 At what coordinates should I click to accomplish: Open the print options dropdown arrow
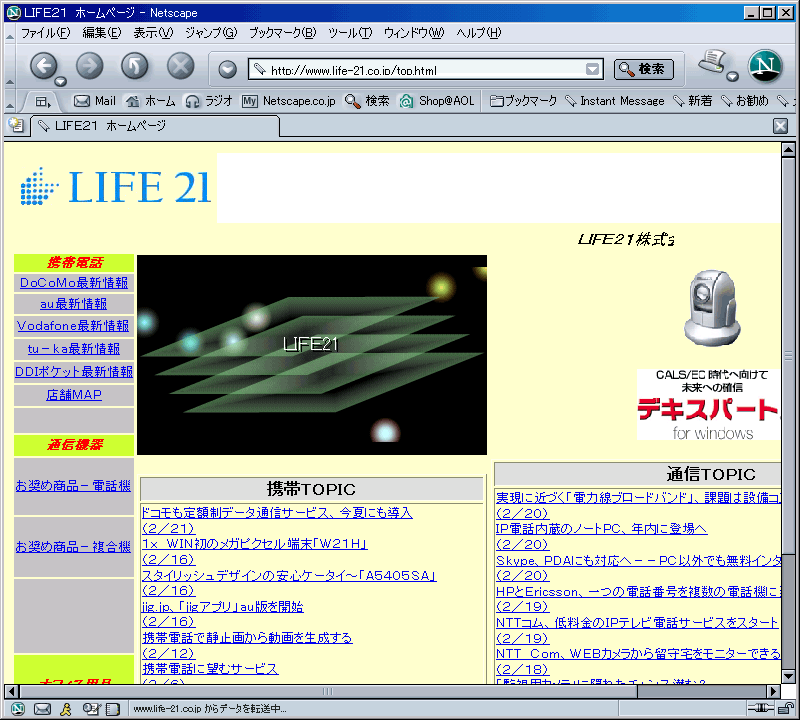tap(733, 77)
